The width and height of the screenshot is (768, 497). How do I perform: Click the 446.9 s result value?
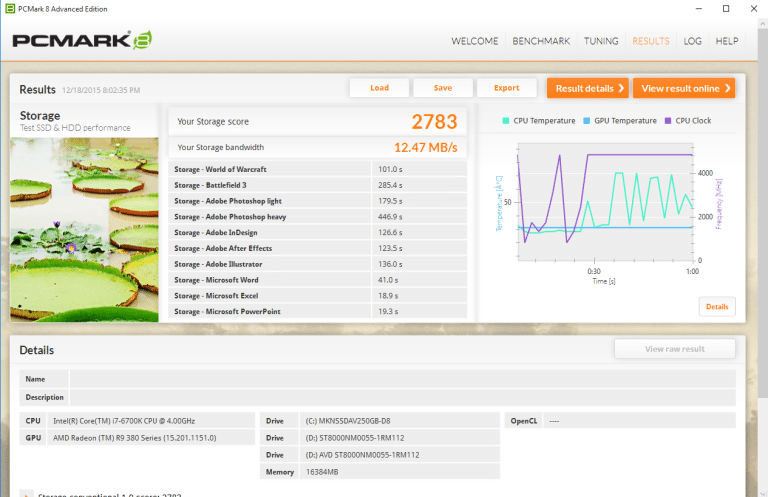(390, 216)
